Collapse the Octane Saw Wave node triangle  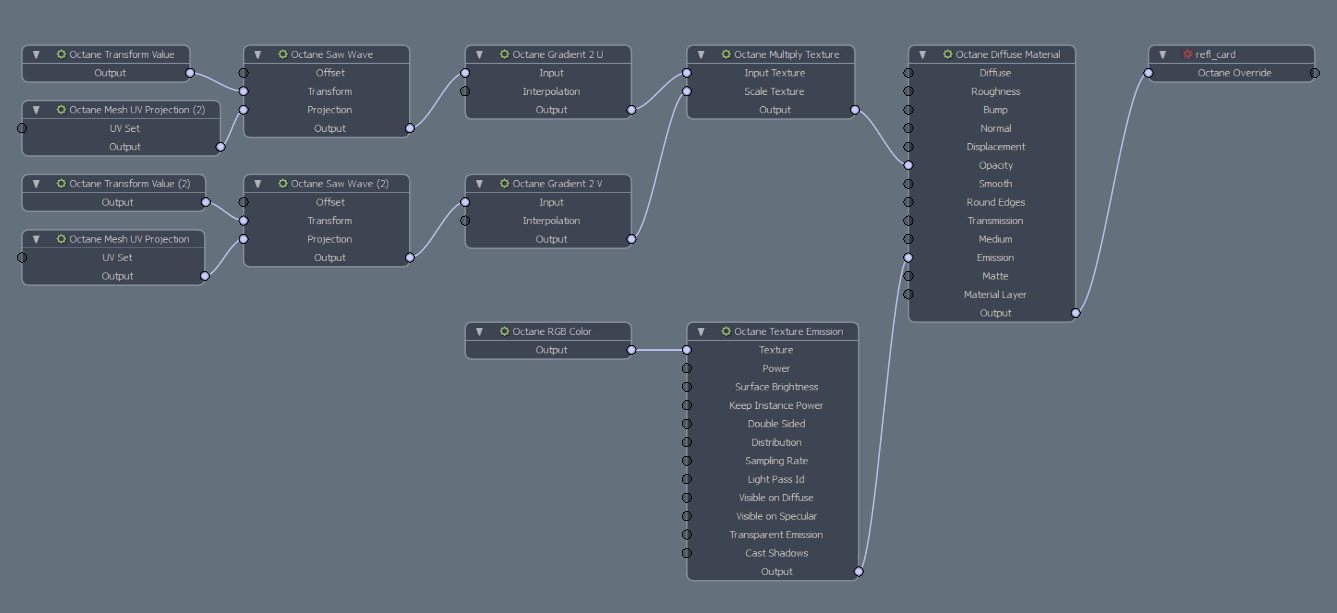click(258, 54)
